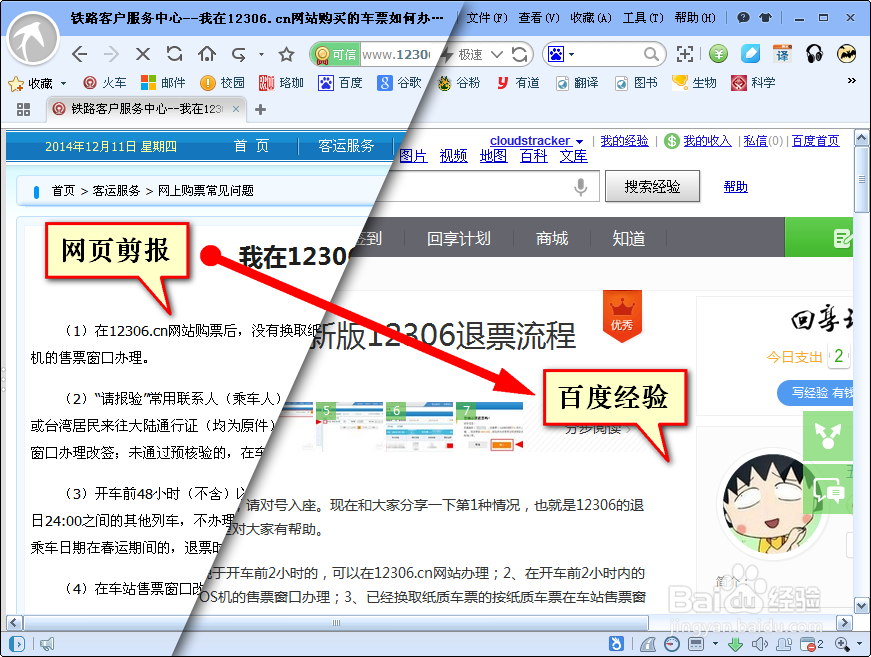Open dropdown arrow next to status bar window icon
Viewport: 871px width, 657px height.
pos(715,644)
